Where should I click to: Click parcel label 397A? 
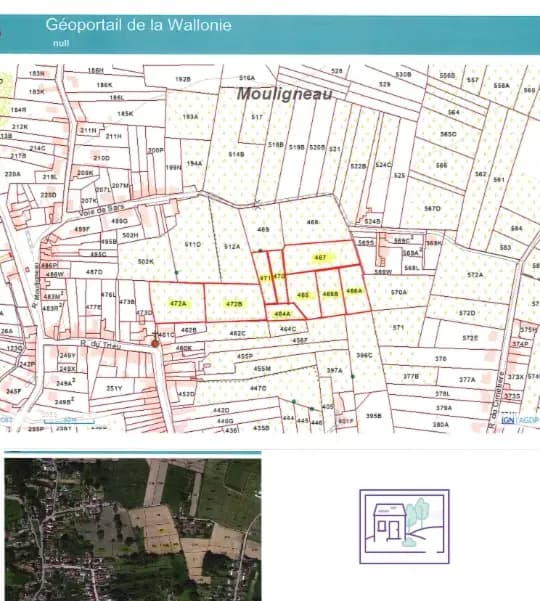pos(335,370)
